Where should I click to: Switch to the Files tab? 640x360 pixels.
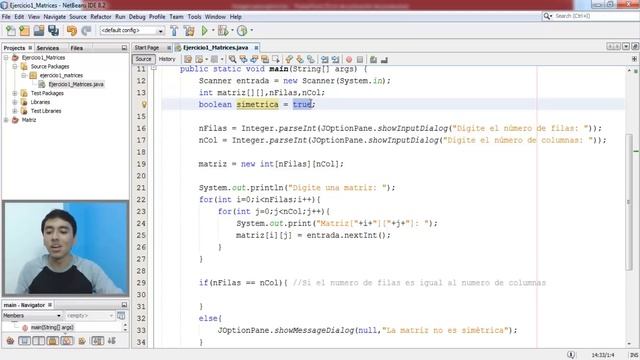pyautogui.click(x=77, y=48)
